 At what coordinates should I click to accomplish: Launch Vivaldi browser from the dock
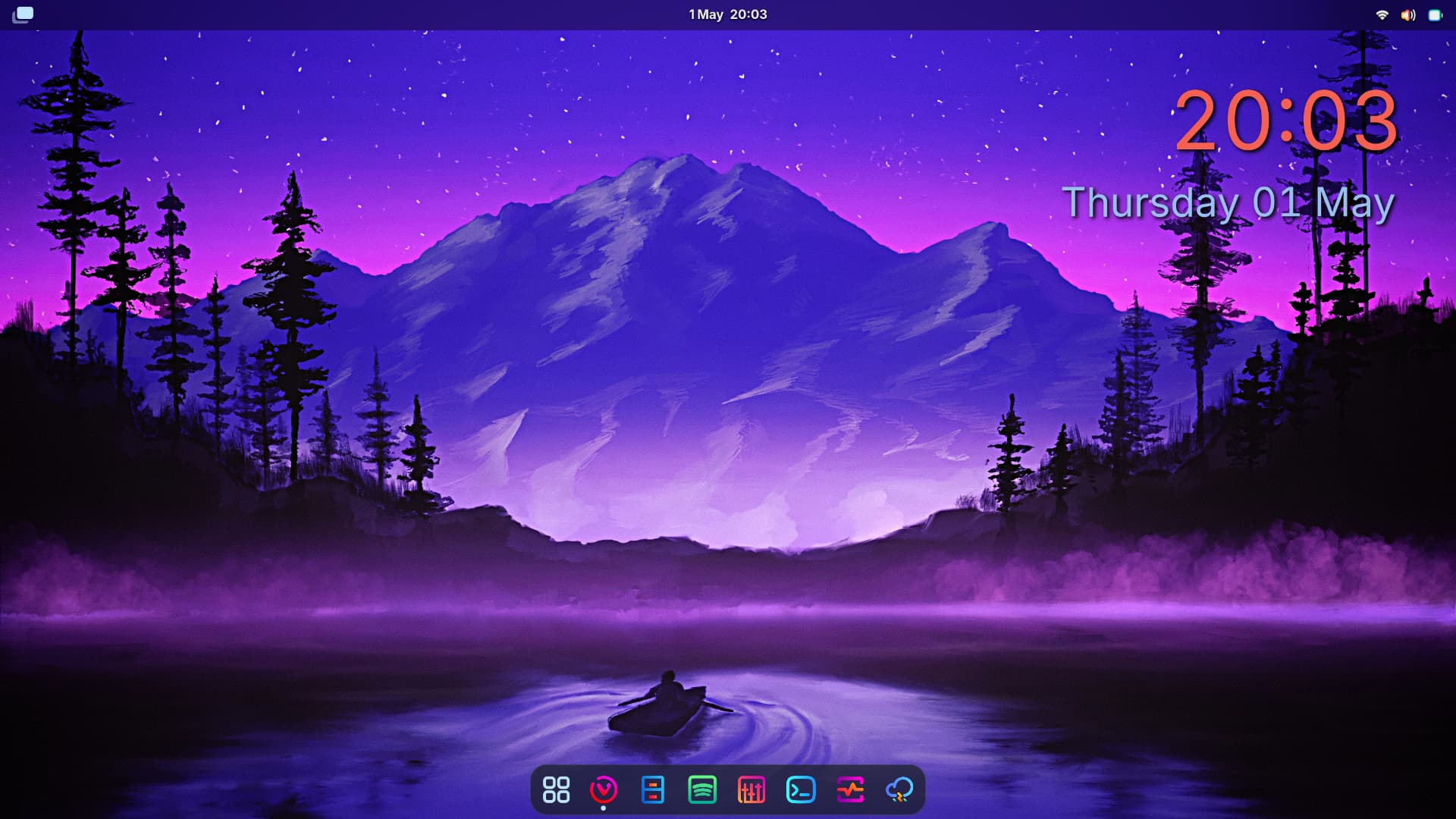[604, 789]
